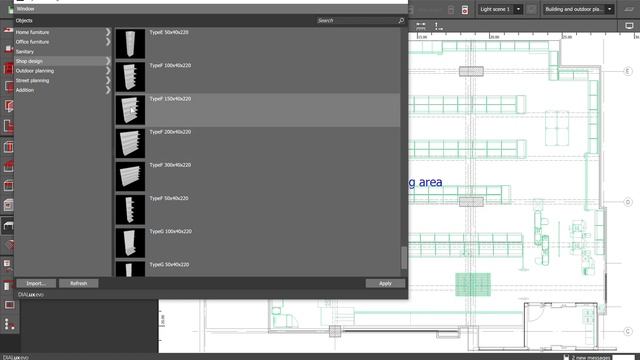
Task: Open the Light scene 1 dropdown
Action: (518, 9)
